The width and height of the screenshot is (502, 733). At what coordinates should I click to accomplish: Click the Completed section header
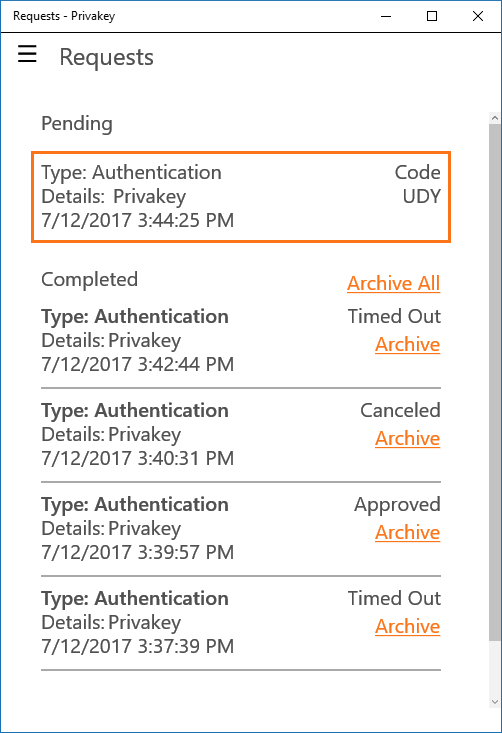(x=89, y=280)
